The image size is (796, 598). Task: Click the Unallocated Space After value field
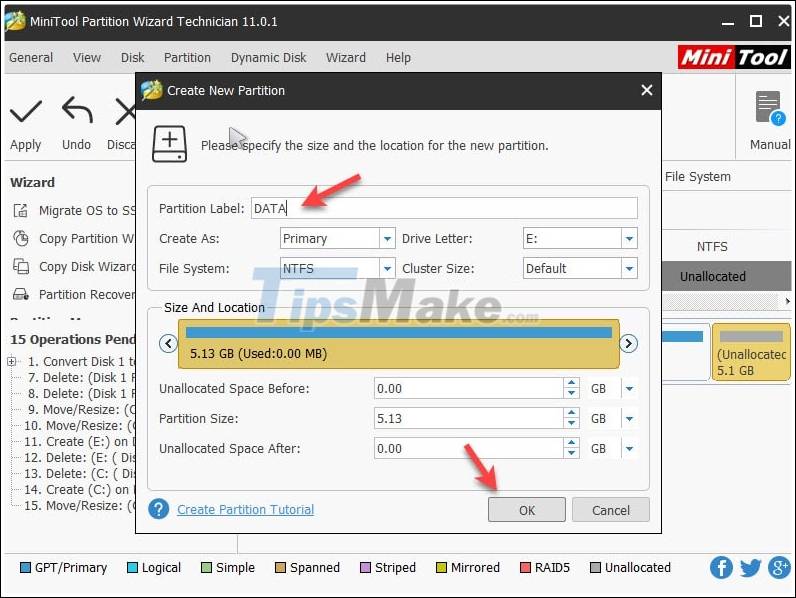469,449
